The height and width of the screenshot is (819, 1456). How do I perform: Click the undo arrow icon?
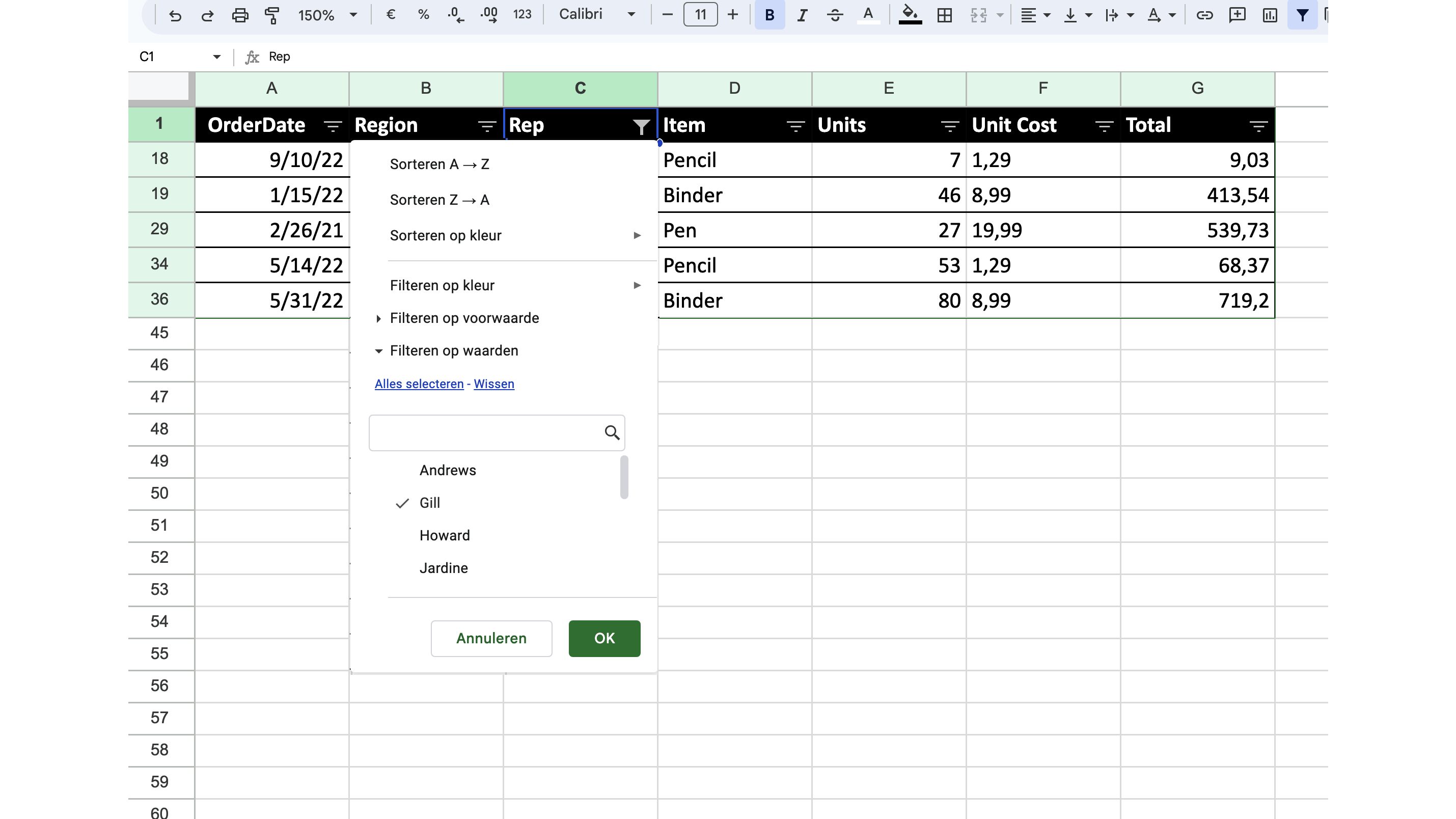[175, 15]
